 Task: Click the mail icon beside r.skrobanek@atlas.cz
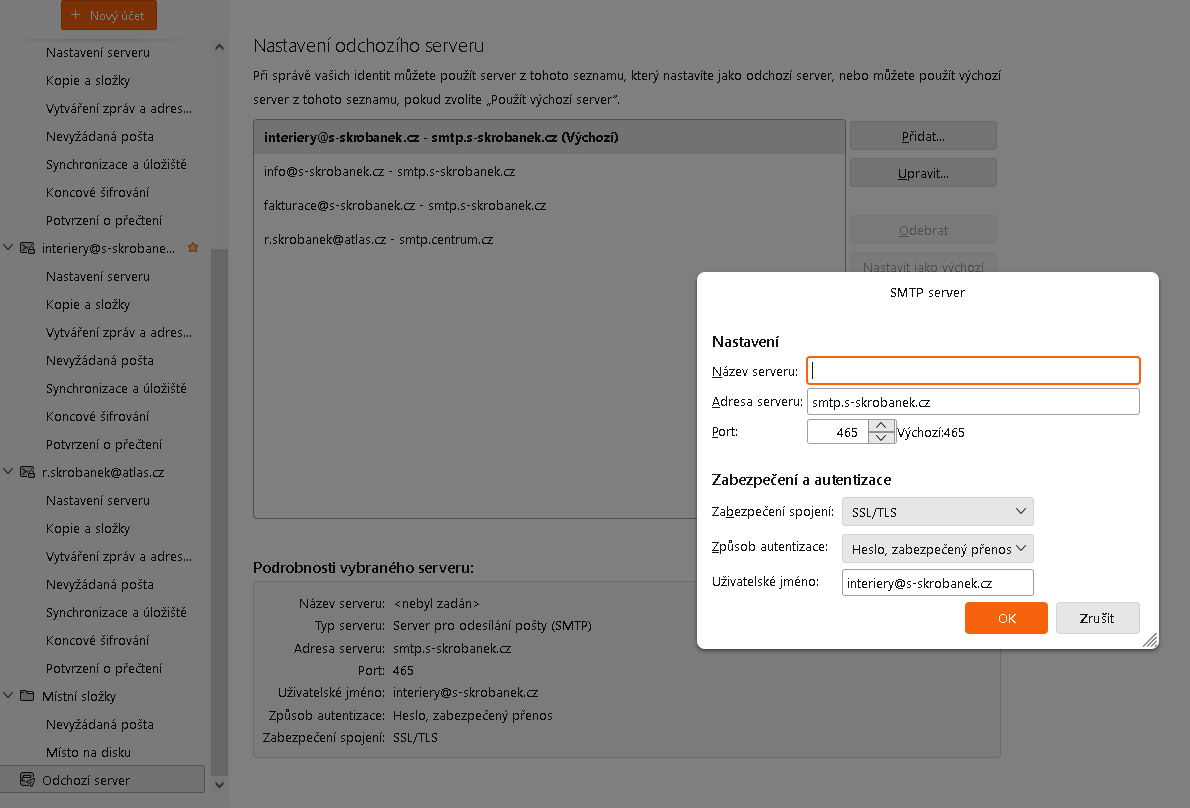click(x=28, y=472)
